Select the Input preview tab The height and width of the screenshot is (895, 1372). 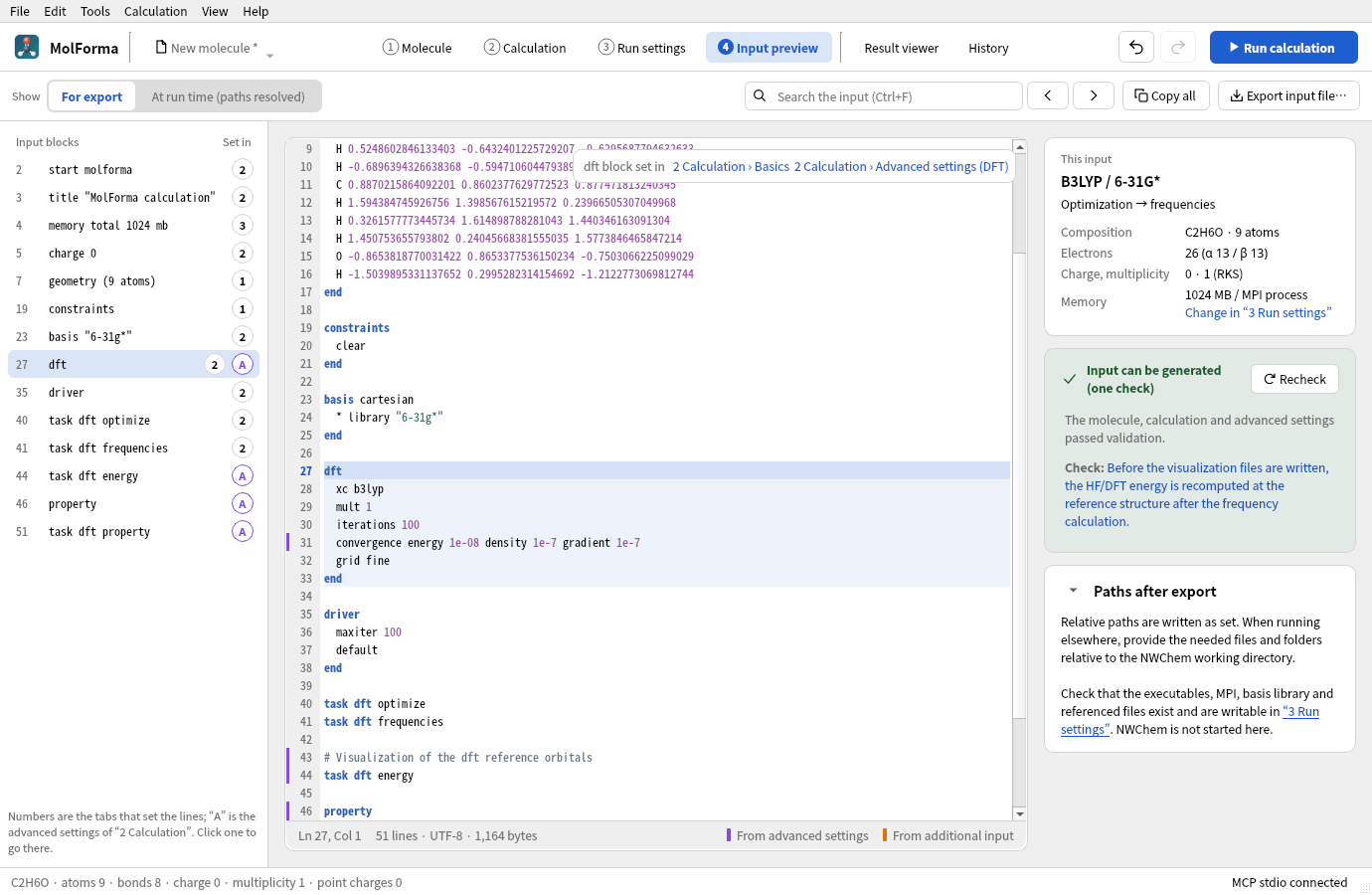coord(769,48)
